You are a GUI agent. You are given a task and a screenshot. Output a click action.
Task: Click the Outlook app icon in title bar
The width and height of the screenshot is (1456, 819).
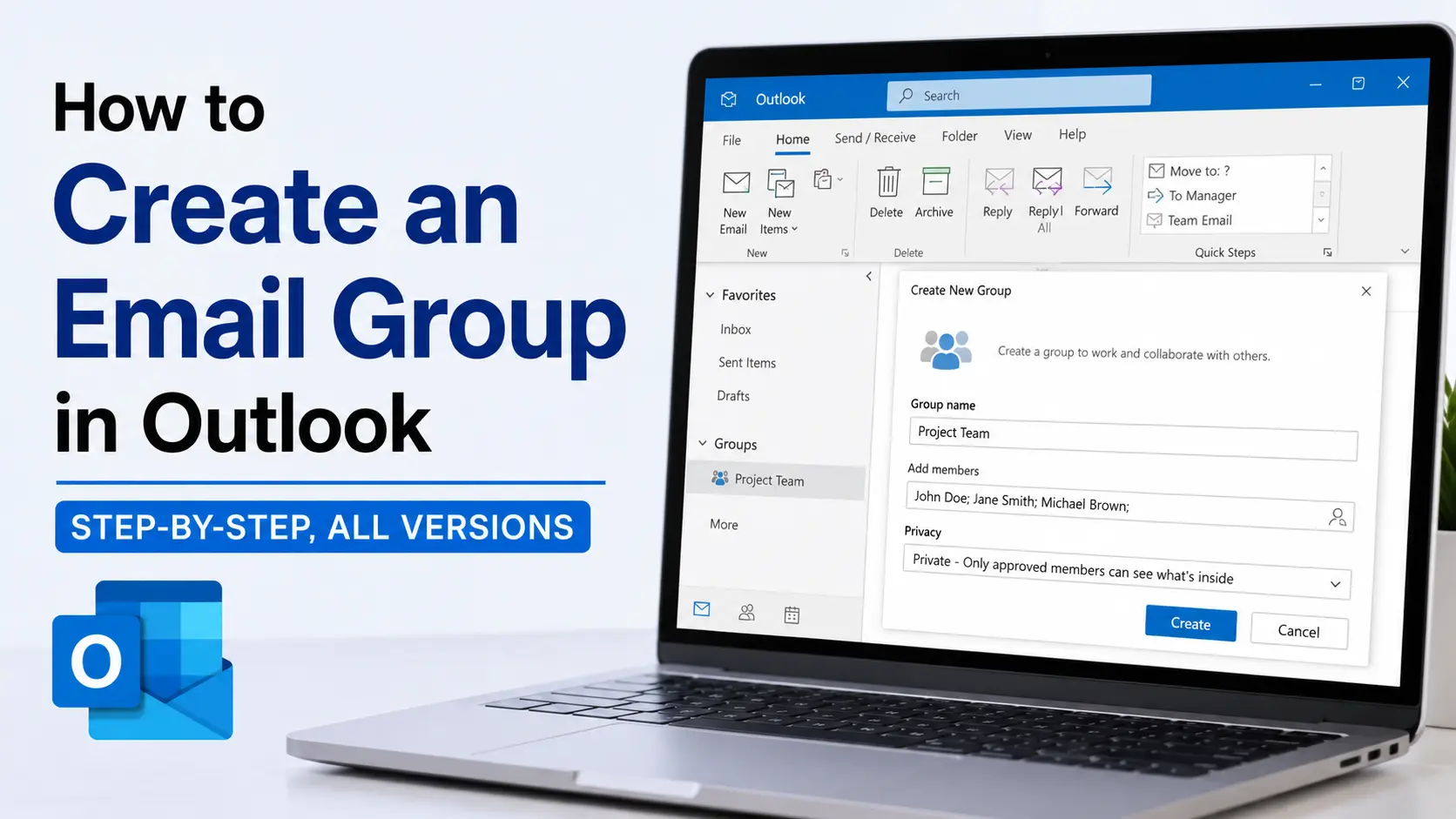point(729,99)
